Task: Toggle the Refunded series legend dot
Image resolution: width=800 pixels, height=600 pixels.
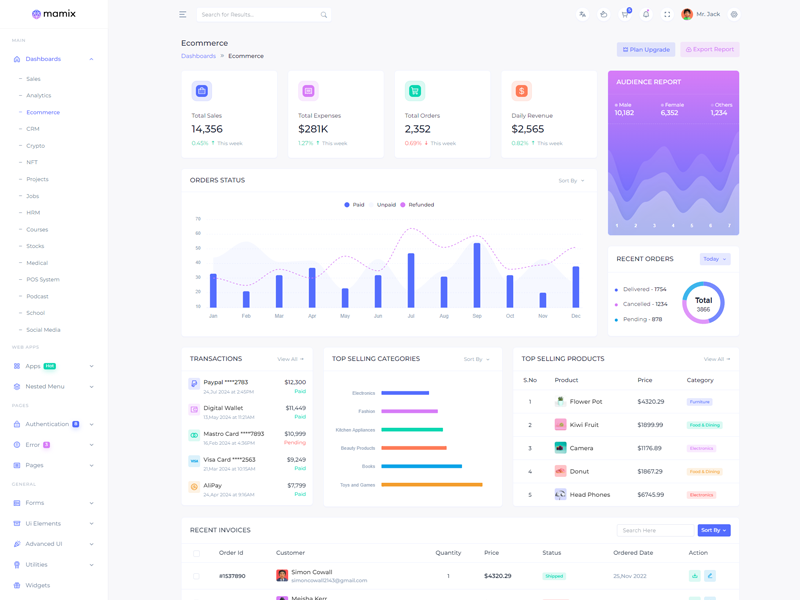Action: pyautogui.click(x=403, y=205)
